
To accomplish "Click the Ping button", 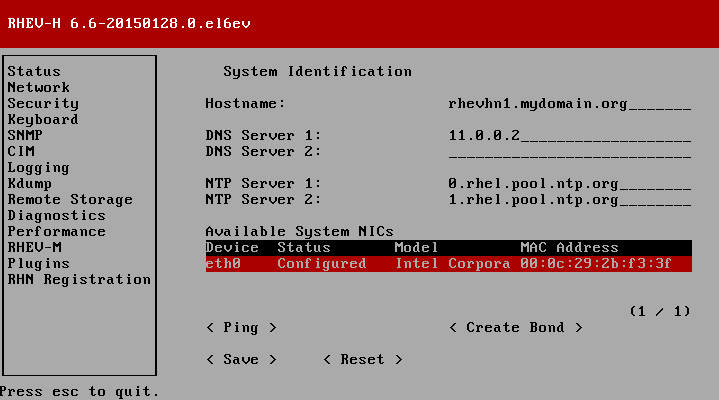I will [x=241, y=328].
